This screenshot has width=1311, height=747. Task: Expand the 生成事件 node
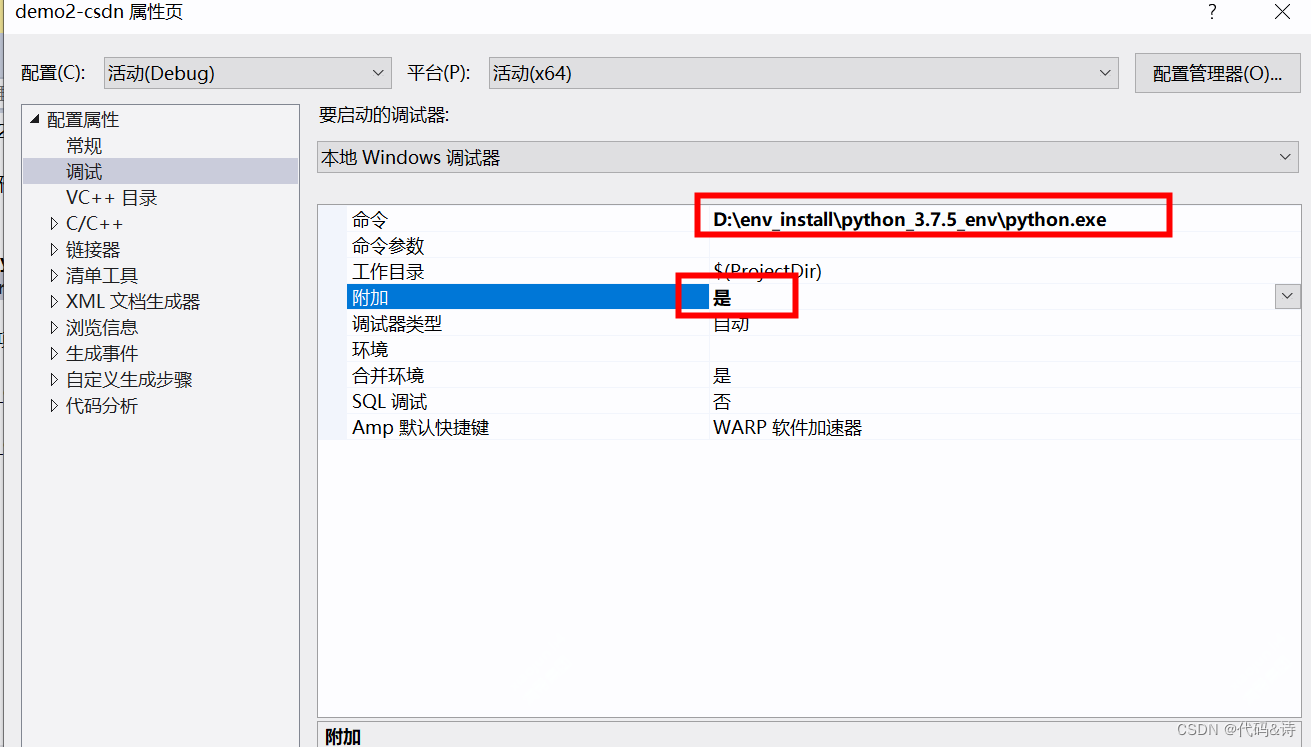tap(52, 353)
